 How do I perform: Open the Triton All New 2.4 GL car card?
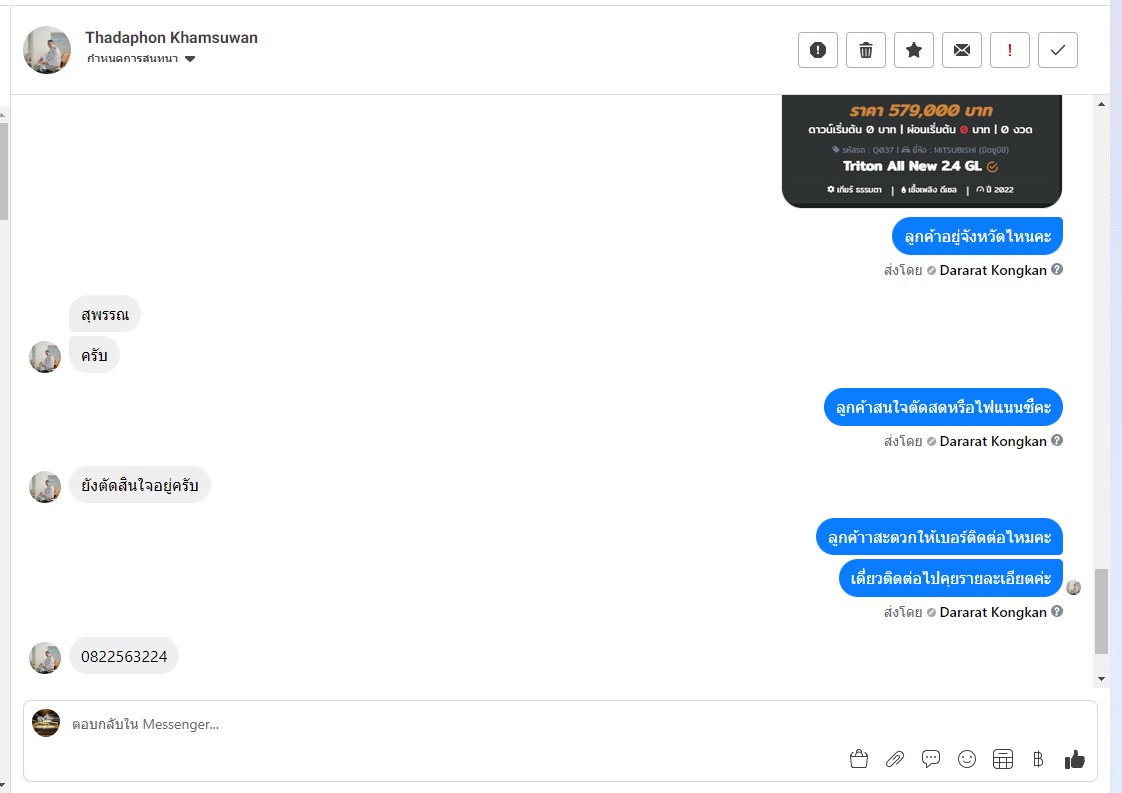(x=921, y=150)
